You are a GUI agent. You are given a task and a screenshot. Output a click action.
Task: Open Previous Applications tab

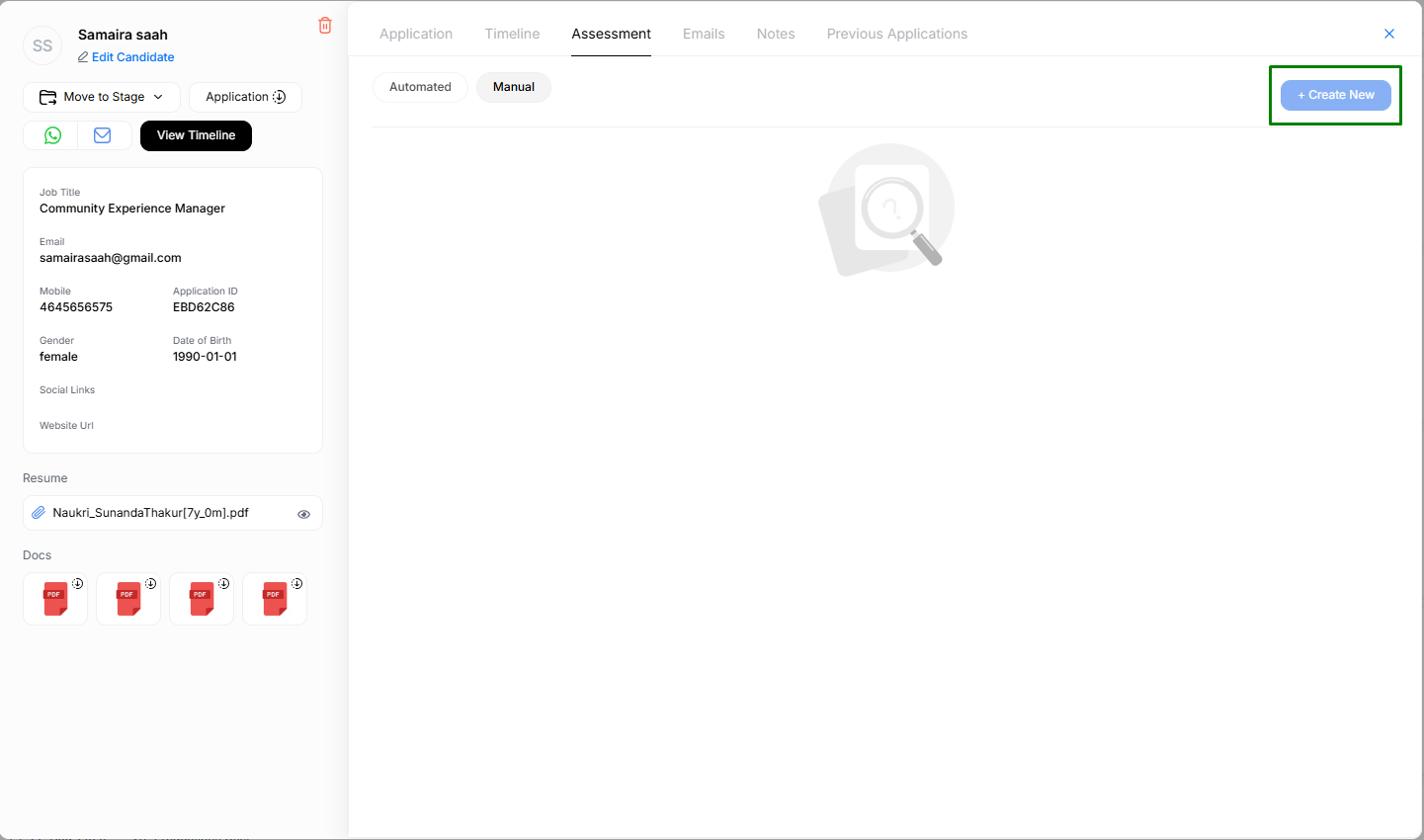897,34
